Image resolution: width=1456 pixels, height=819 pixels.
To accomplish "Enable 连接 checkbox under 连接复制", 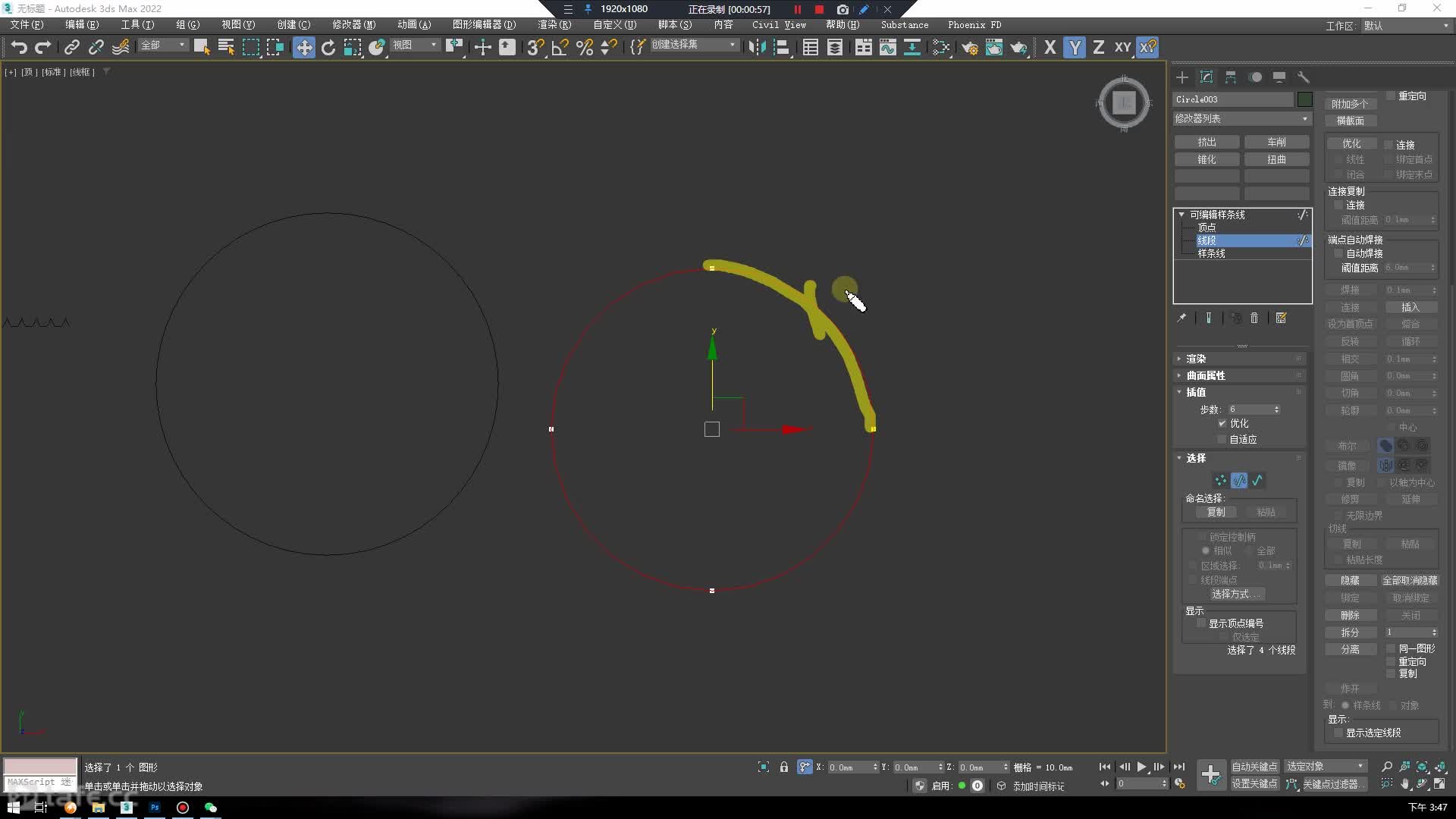I will pyautogui.click(x=1338, y=205).
